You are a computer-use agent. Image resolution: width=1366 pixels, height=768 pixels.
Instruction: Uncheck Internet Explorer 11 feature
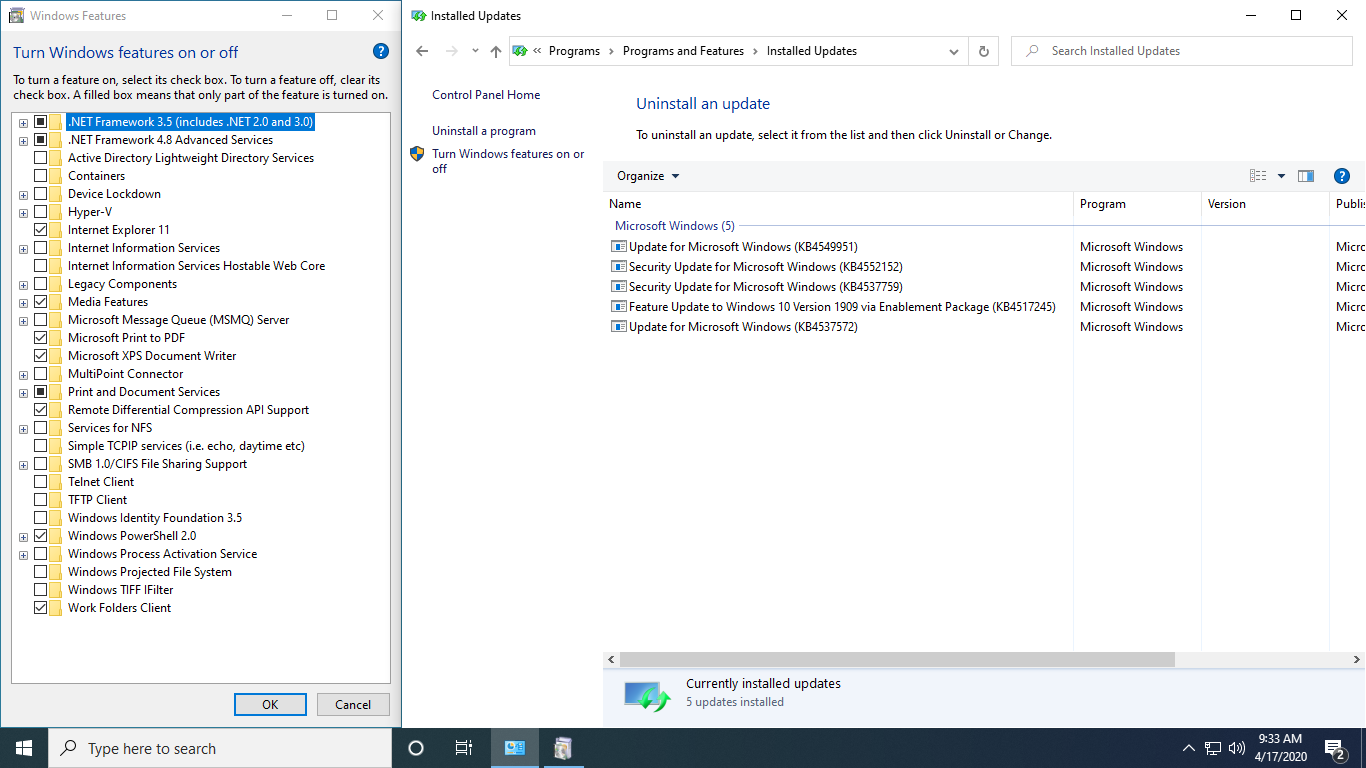click(41, 230)
